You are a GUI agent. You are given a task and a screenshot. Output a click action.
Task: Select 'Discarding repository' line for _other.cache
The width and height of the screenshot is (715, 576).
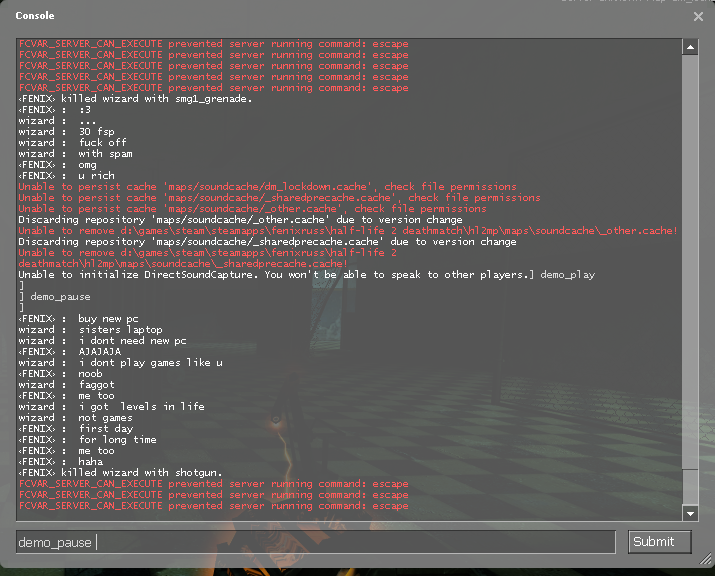click(x=240, y=219)
